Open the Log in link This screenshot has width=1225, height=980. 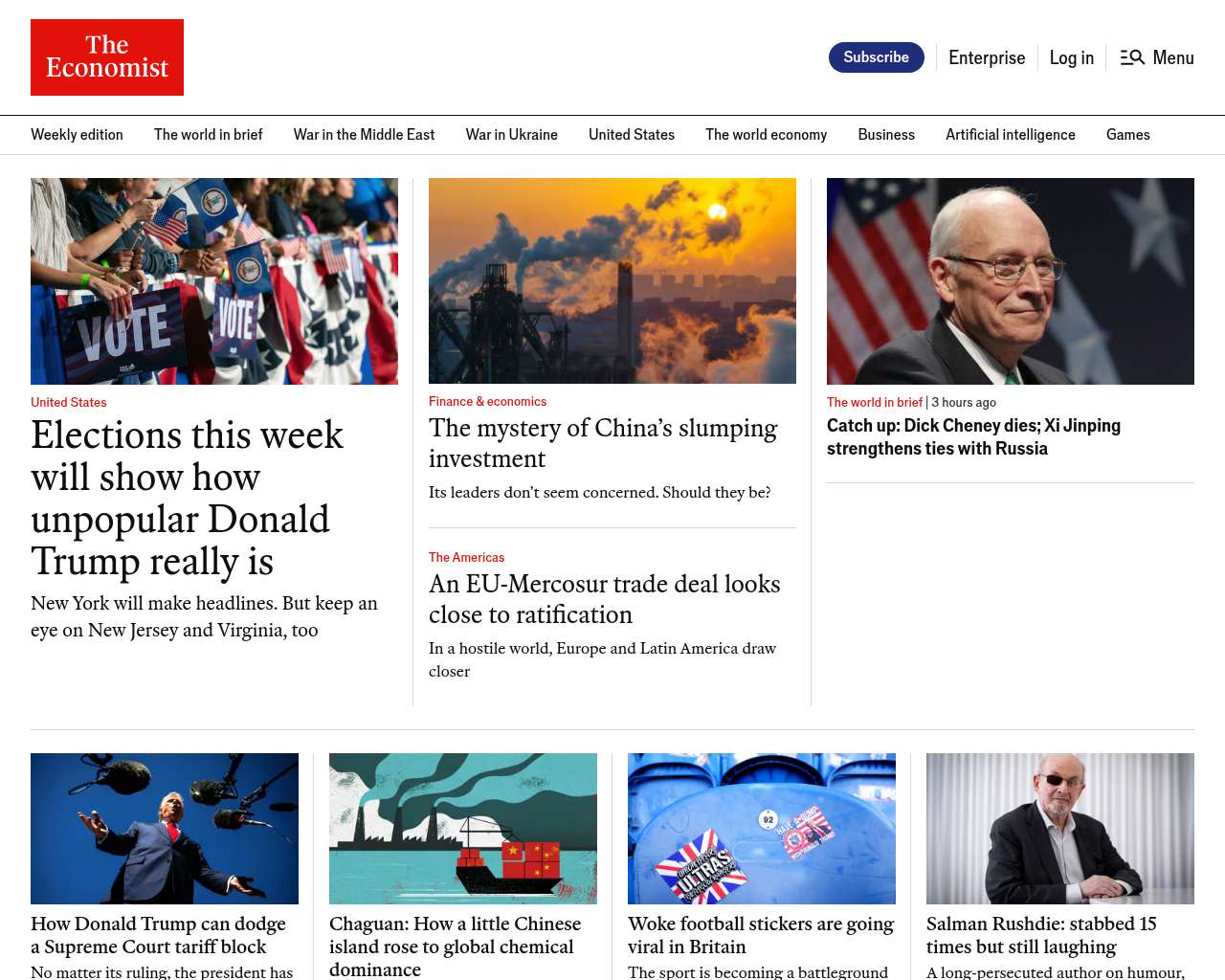click(1071, 57)
